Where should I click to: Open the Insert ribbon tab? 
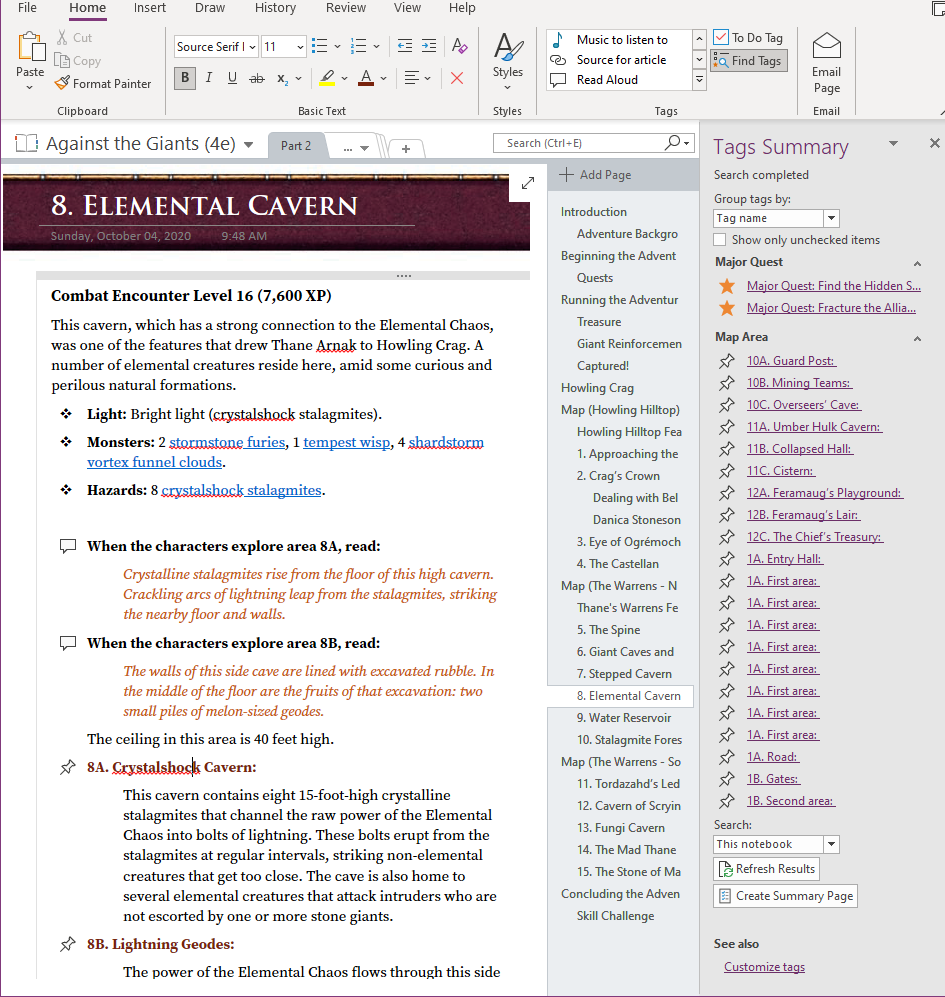149,8
